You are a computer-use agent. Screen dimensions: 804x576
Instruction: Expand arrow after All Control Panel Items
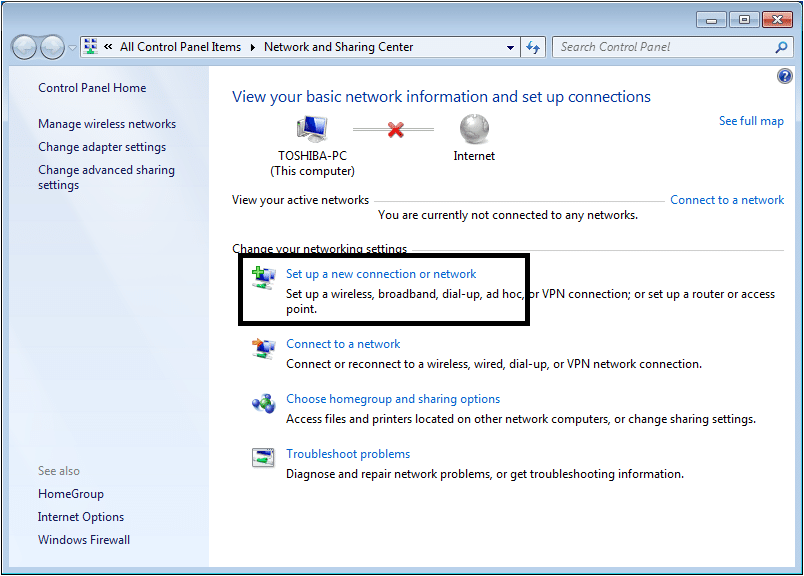click(x=253, y=47)
